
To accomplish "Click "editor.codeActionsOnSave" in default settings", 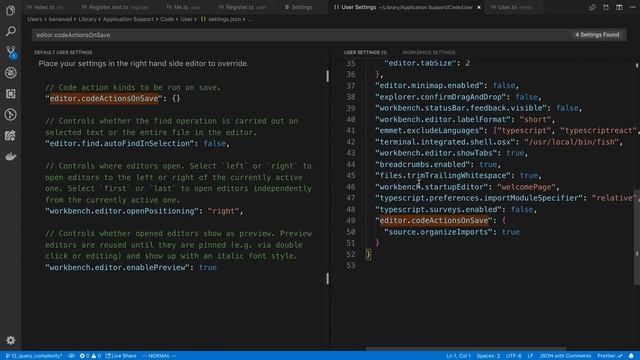I will coord(104,98).
